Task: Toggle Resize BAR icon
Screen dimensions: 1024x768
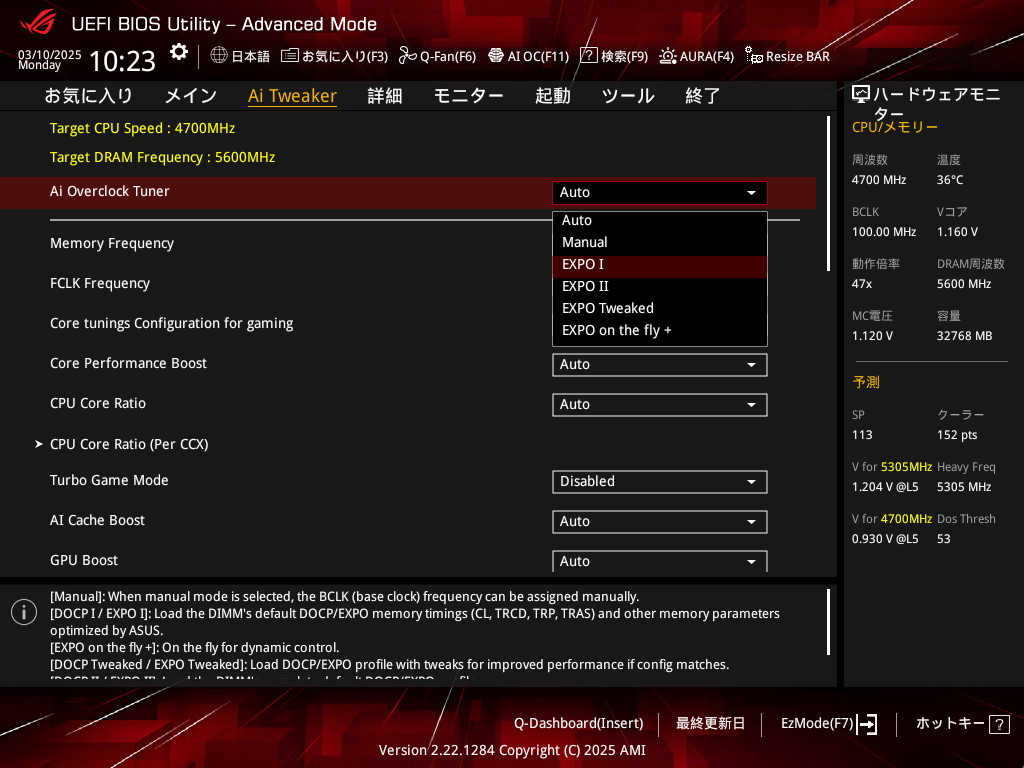Action: pos(754,56)
